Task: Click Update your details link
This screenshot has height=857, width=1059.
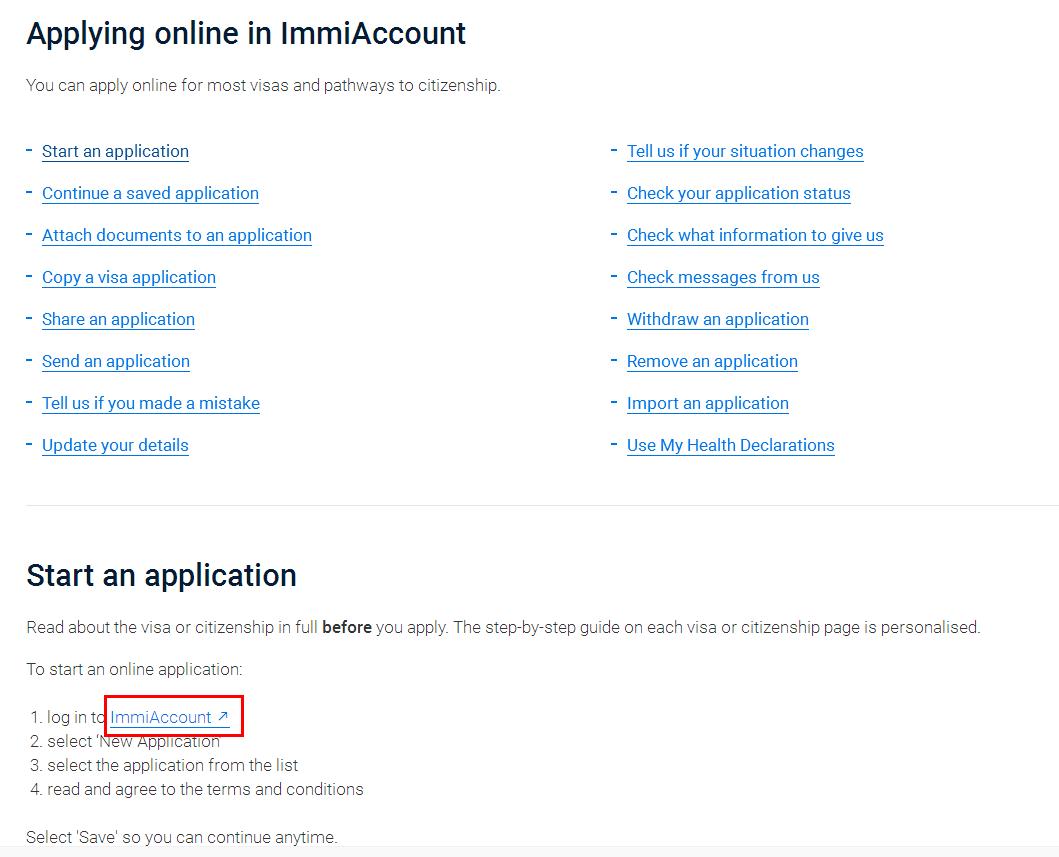Action: 115,445
